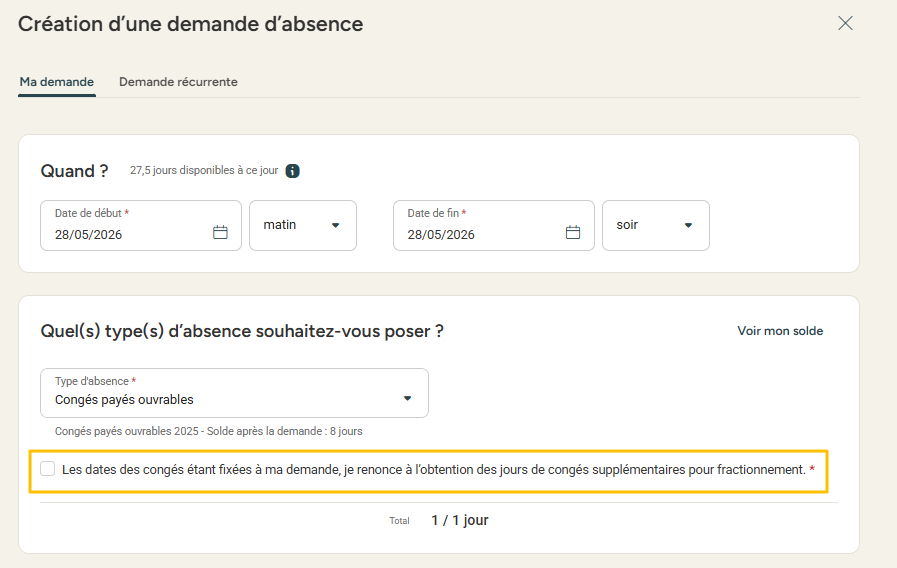Open the start date calendar icon
The image size is (897, 568).
coord(221,232)
